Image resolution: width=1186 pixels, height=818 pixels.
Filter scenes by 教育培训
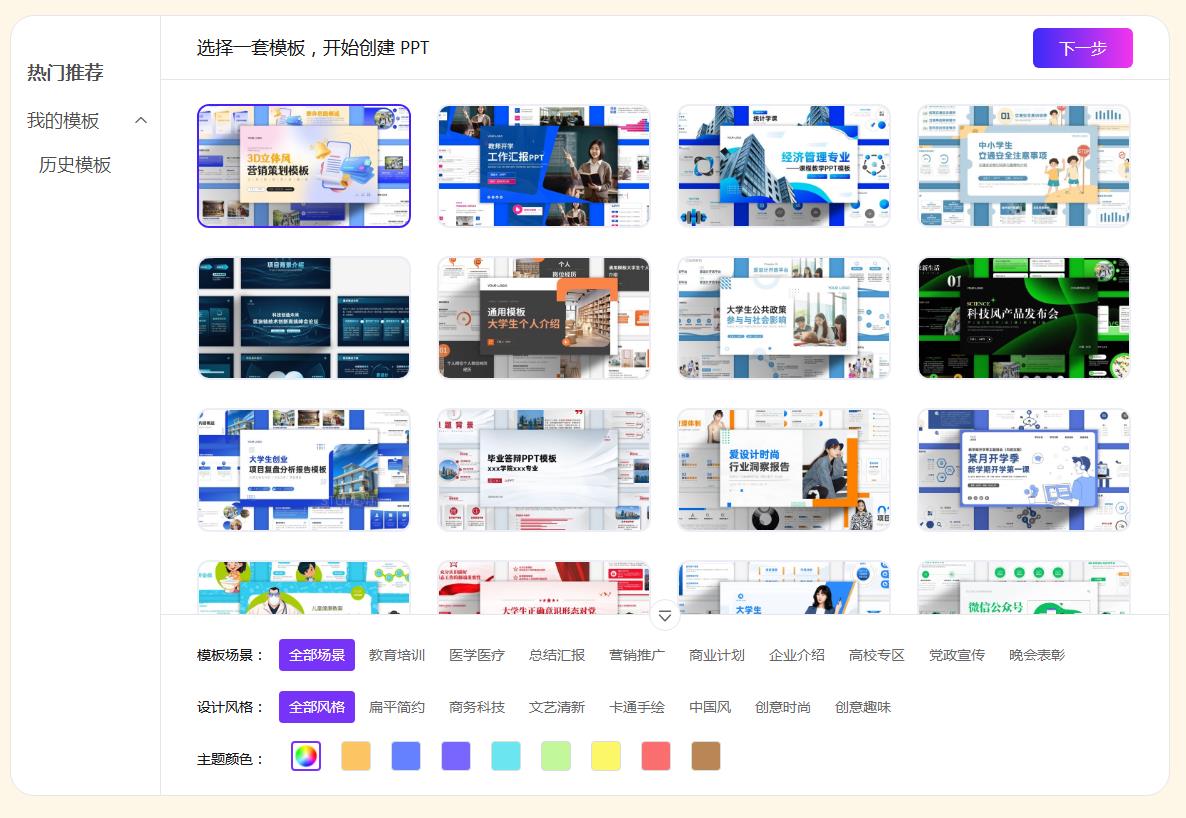coord(397,655)
